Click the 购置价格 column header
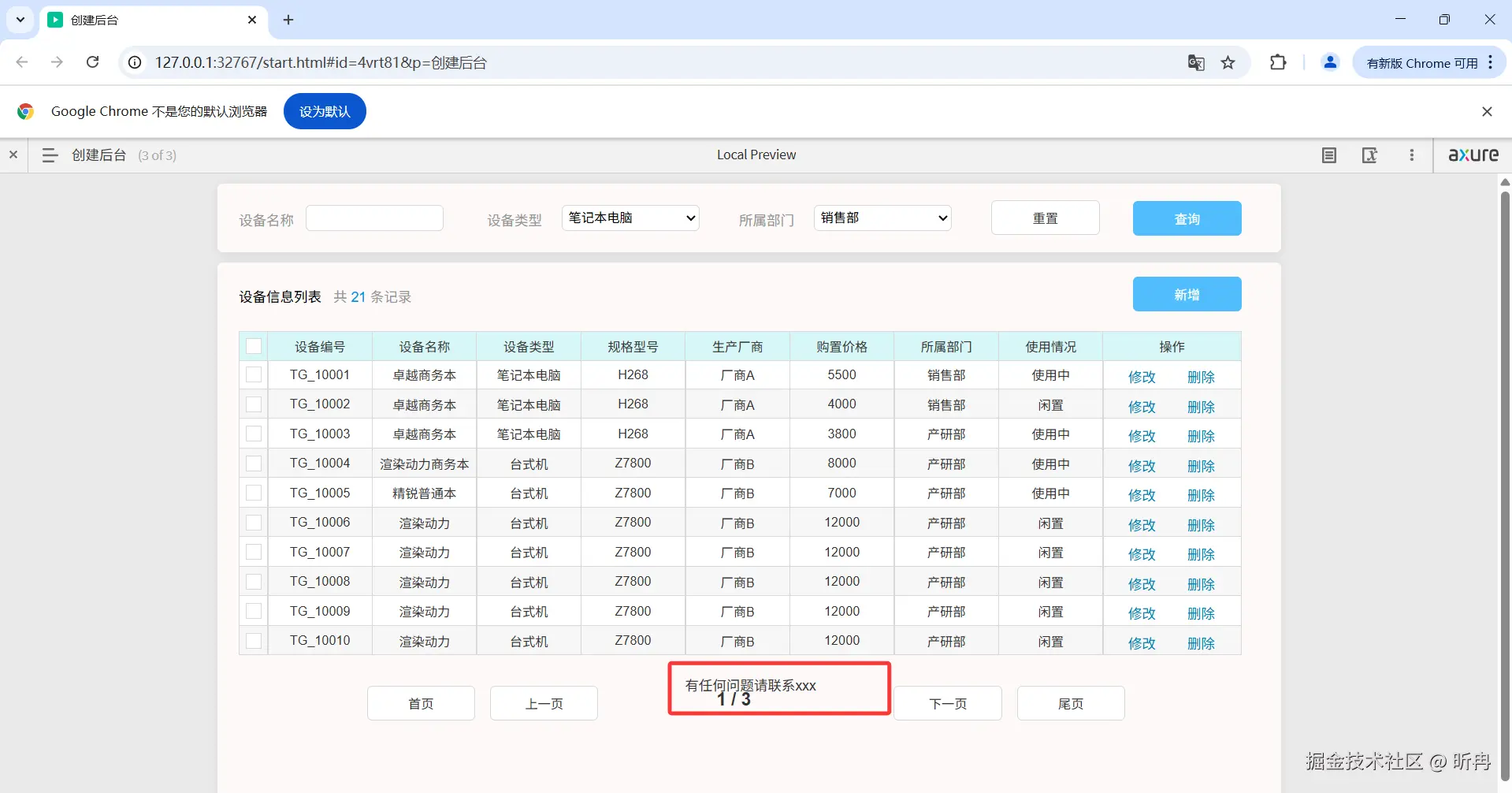Screen dimensions: 1512x793 click(841, 347)
